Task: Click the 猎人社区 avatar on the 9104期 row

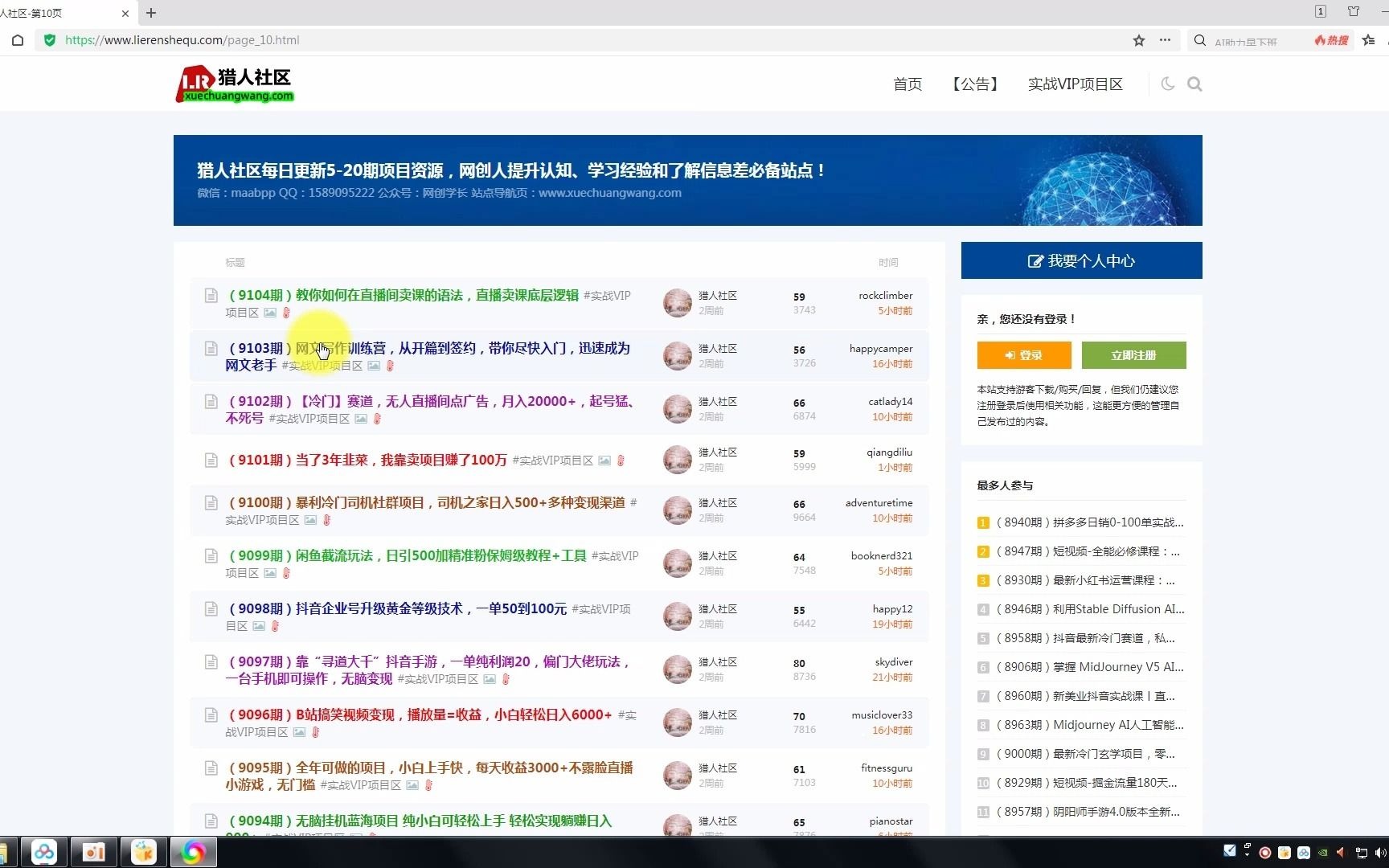Action: click(x=678, y=303)
